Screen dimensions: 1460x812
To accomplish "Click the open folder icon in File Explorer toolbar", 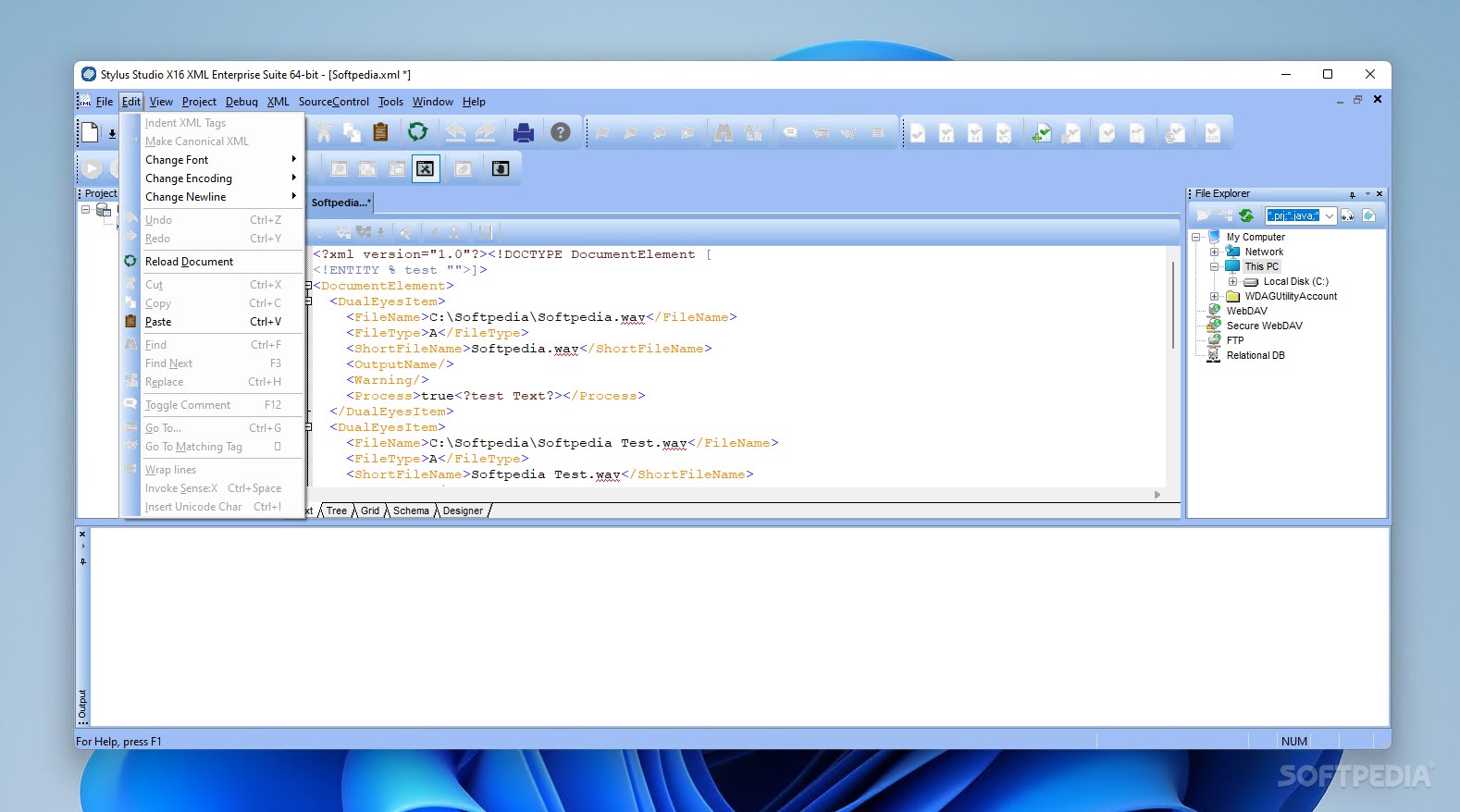I will [1203, 215].
